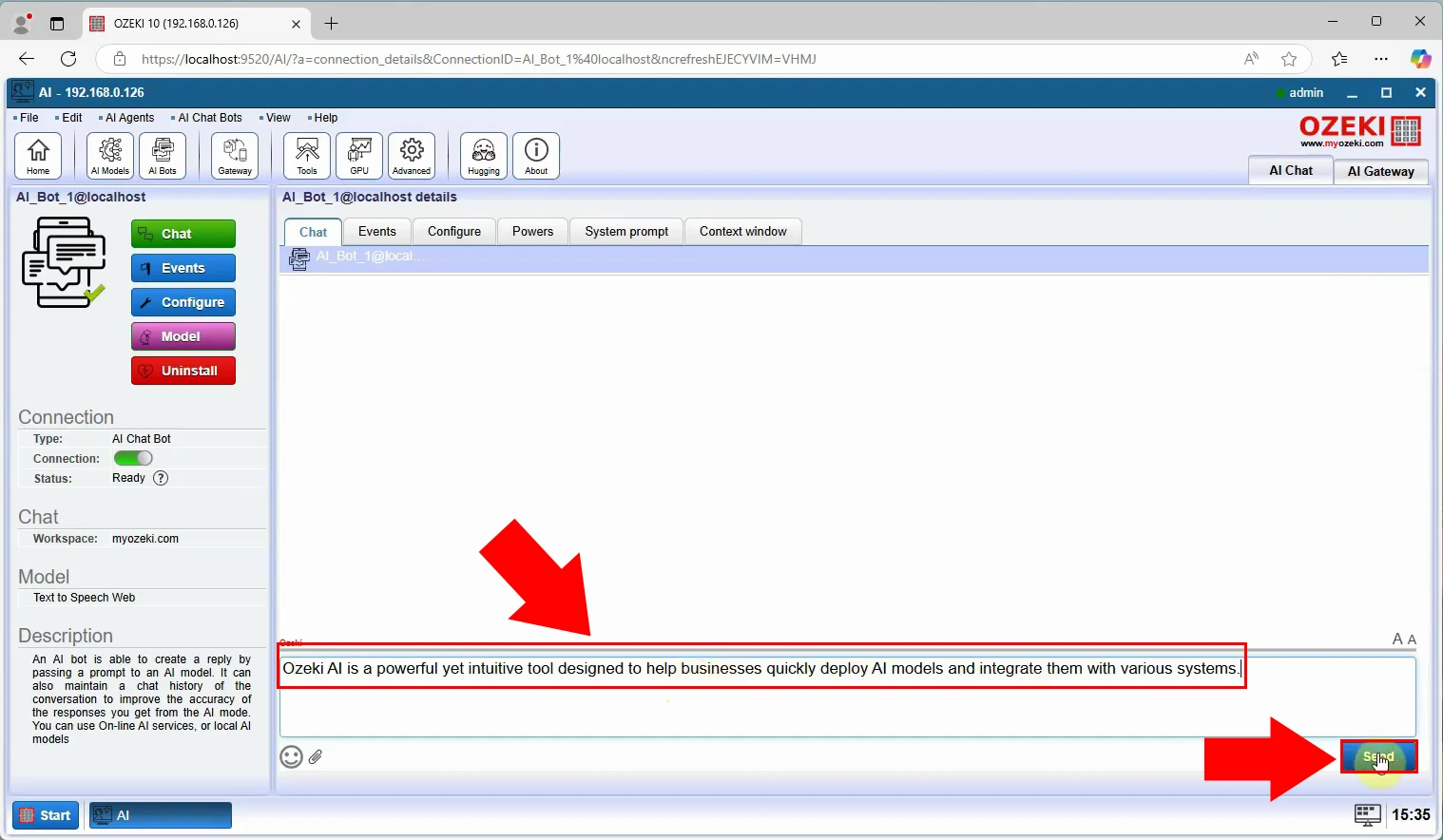The width and height of the screenshot is (1443, 840).
Task: Click the browser back arrow
Action: coord(27,59)
